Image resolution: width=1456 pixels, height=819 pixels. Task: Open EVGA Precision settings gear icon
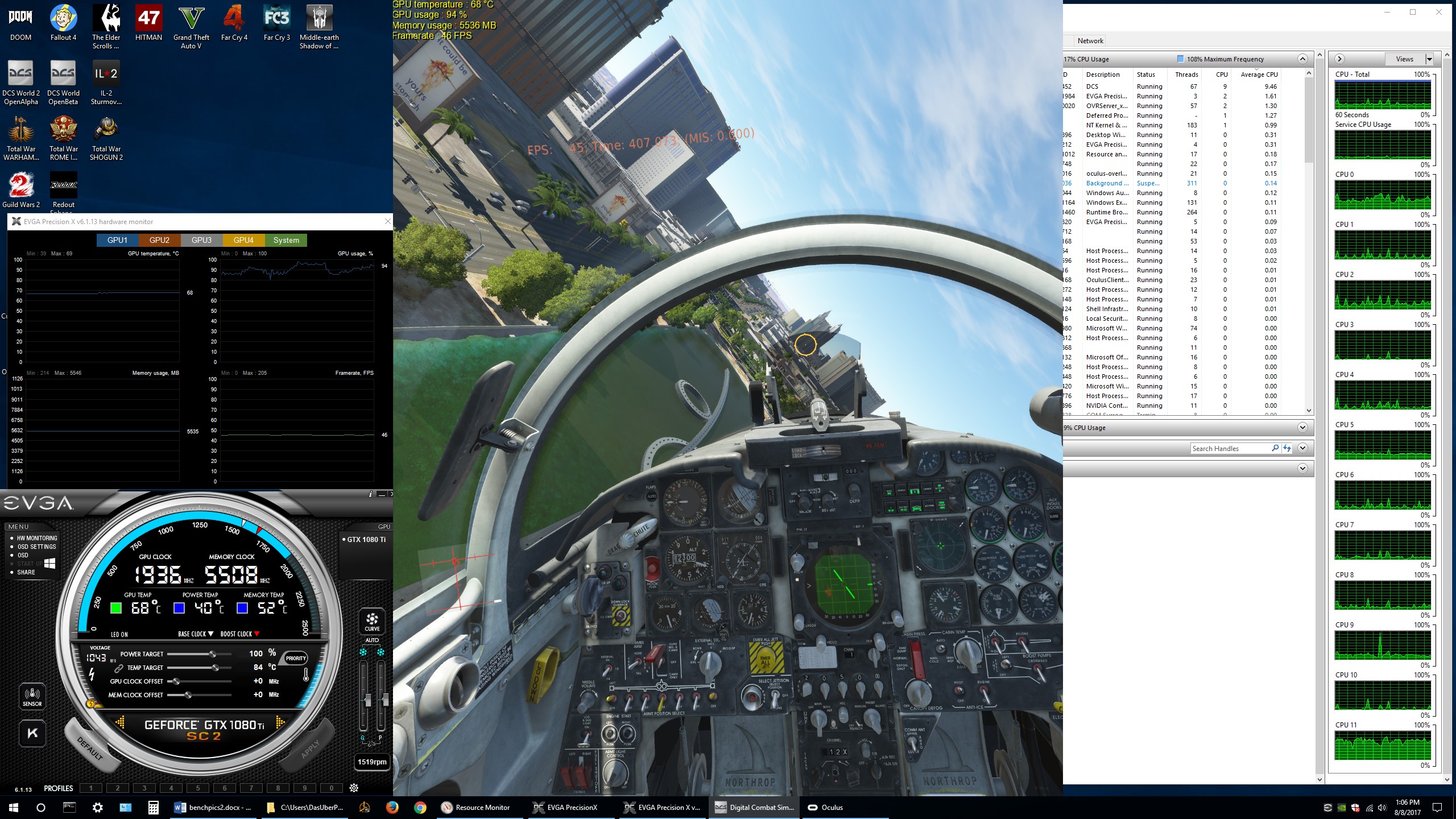pos(354,788)
